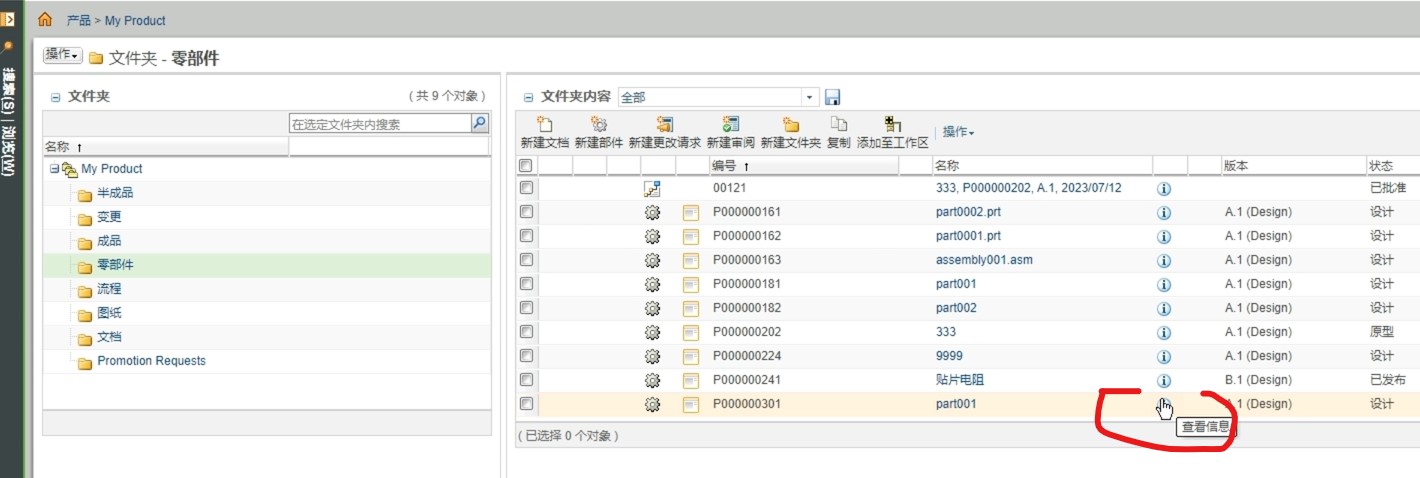The width and height of the screenshot is (1420, 478).
Task: Collapse the 文件夹内容 panel
Action: (529, 97)
